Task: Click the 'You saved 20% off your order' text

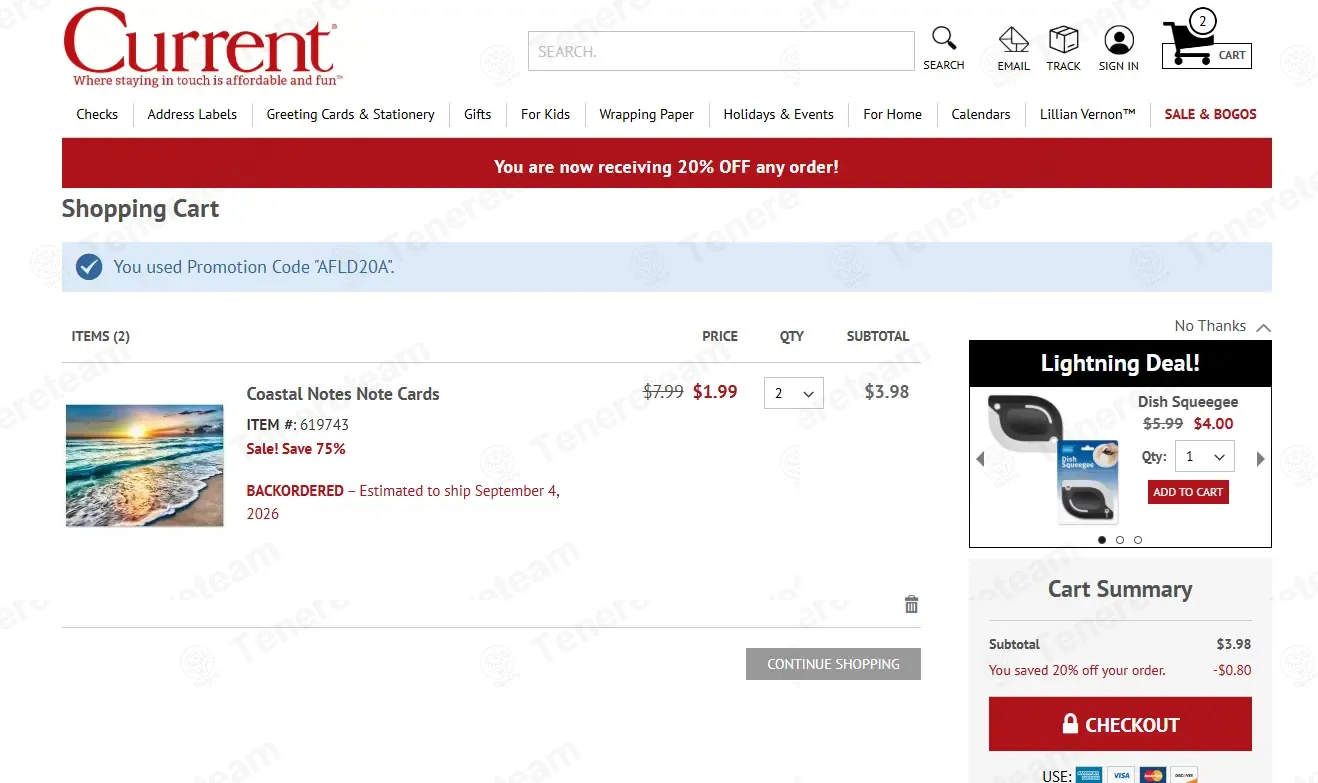Action: click(x=1077, y=671)
